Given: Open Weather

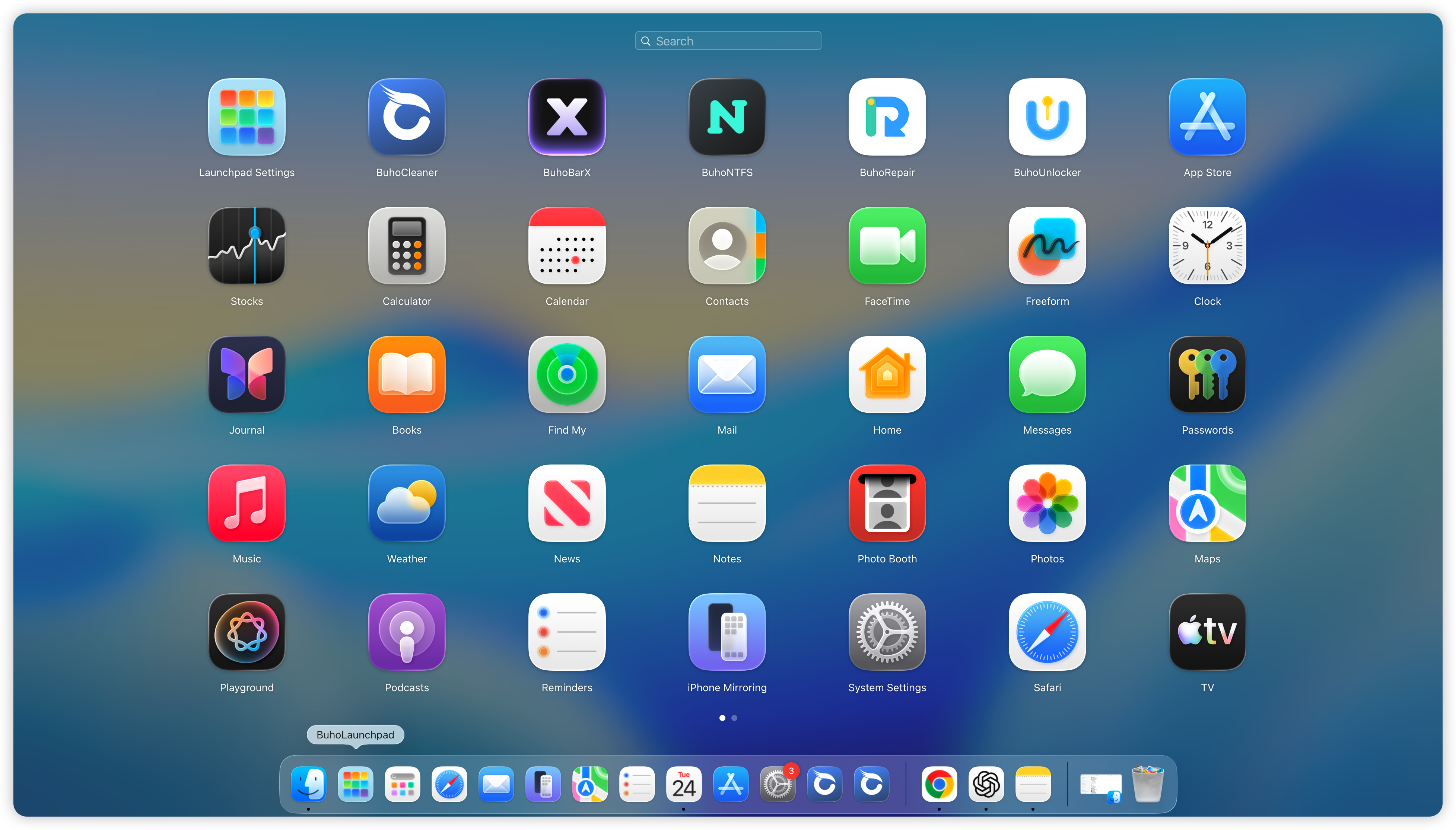Looking at the screenshot, I should [407, 503].
